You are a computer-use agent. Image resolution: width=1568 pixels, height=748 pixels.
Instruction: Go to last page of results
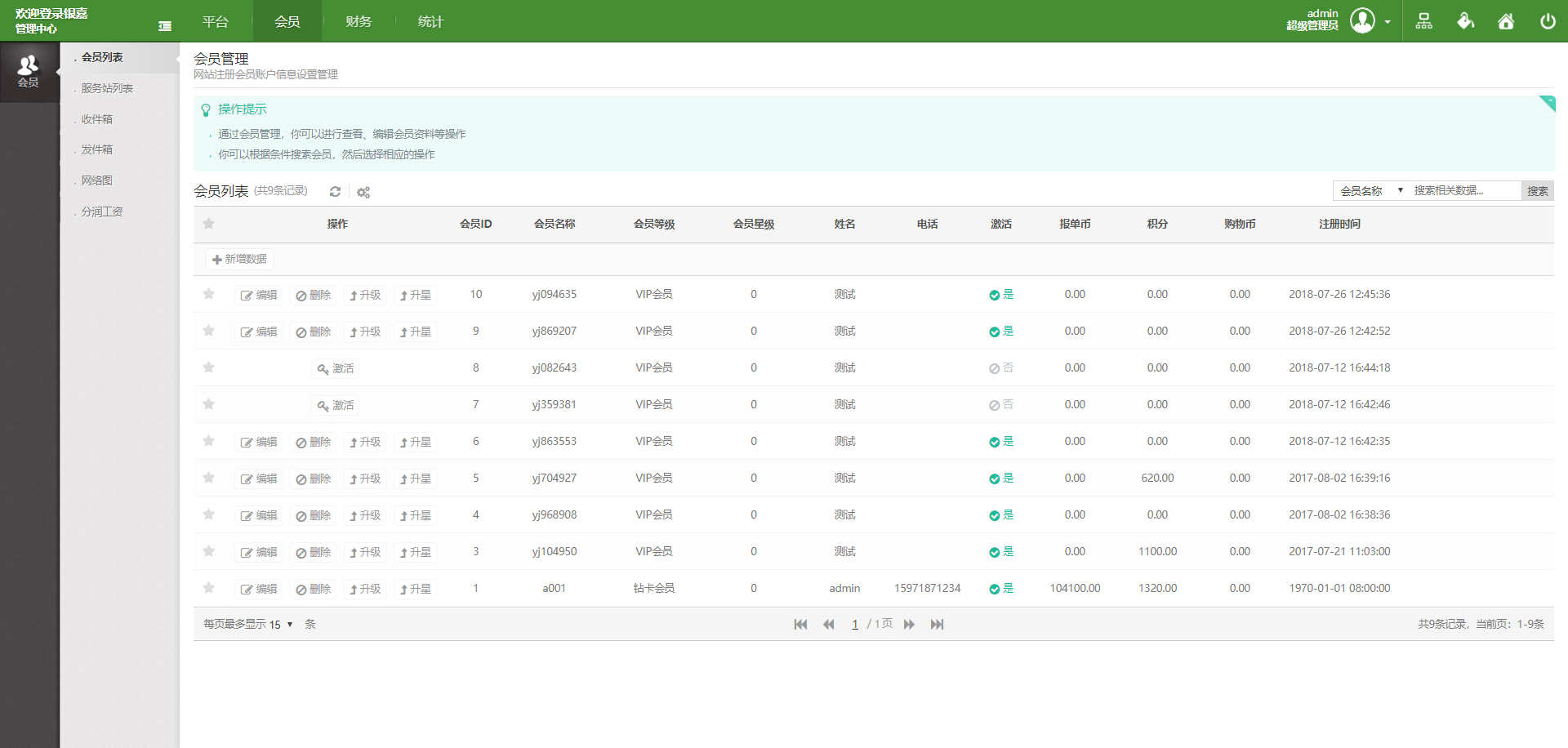pyautogui.click(x=937, y=625)
